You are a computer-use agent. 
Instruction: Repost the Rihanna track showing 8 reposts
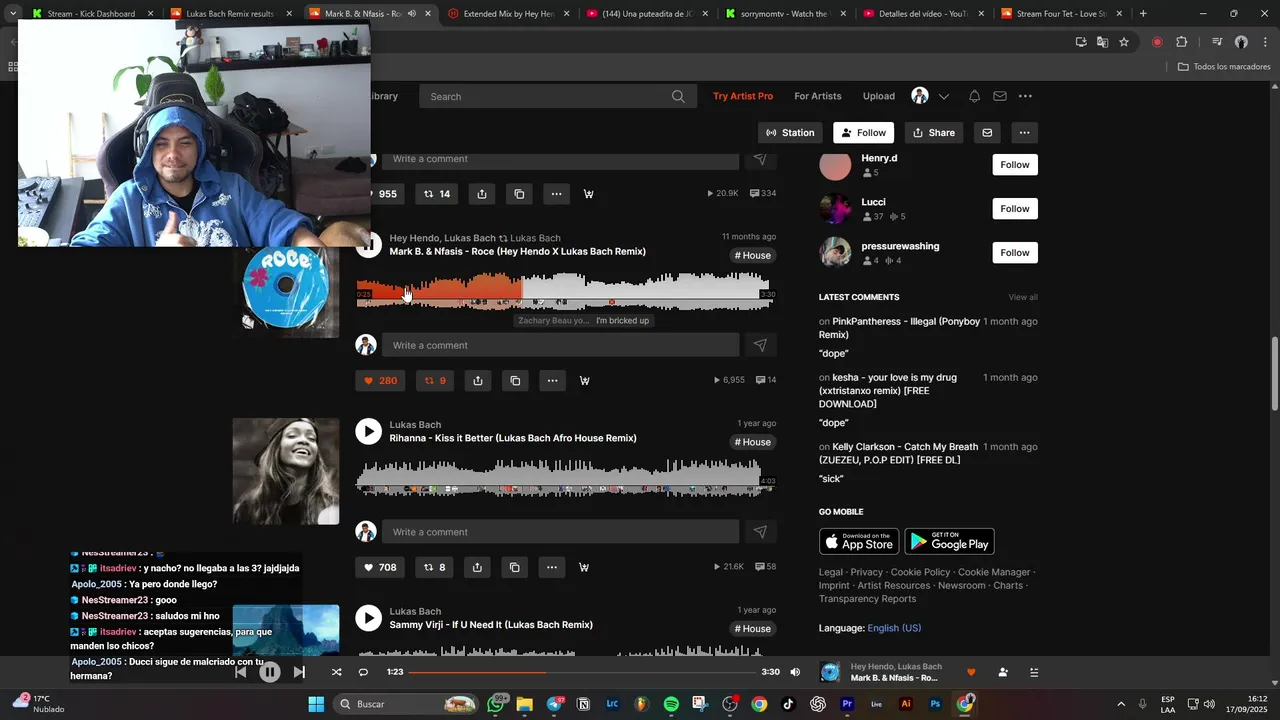pyautogui.click(x=435, y=567)
